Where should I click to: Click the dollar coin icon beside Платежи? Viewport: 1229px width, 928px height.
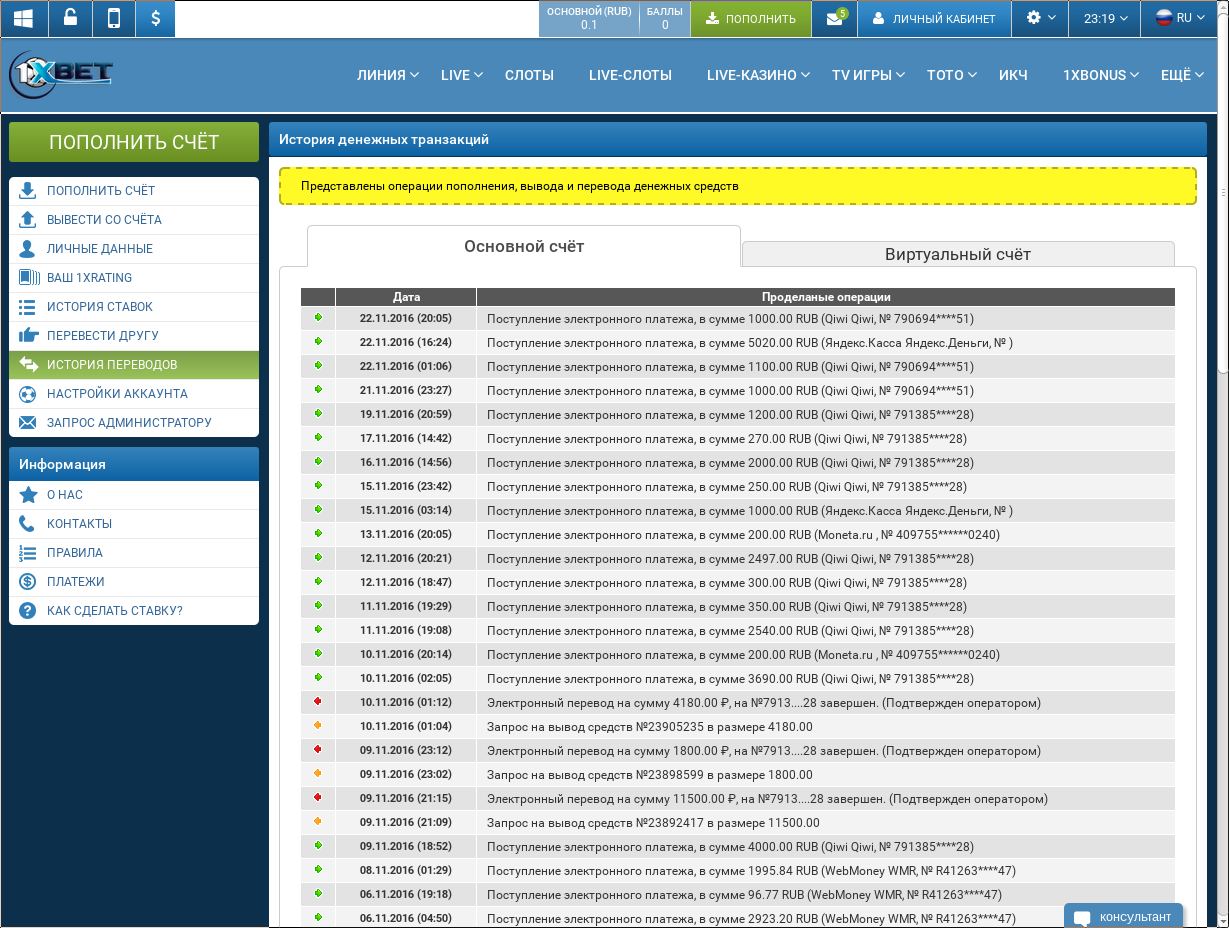pos(28,581)
